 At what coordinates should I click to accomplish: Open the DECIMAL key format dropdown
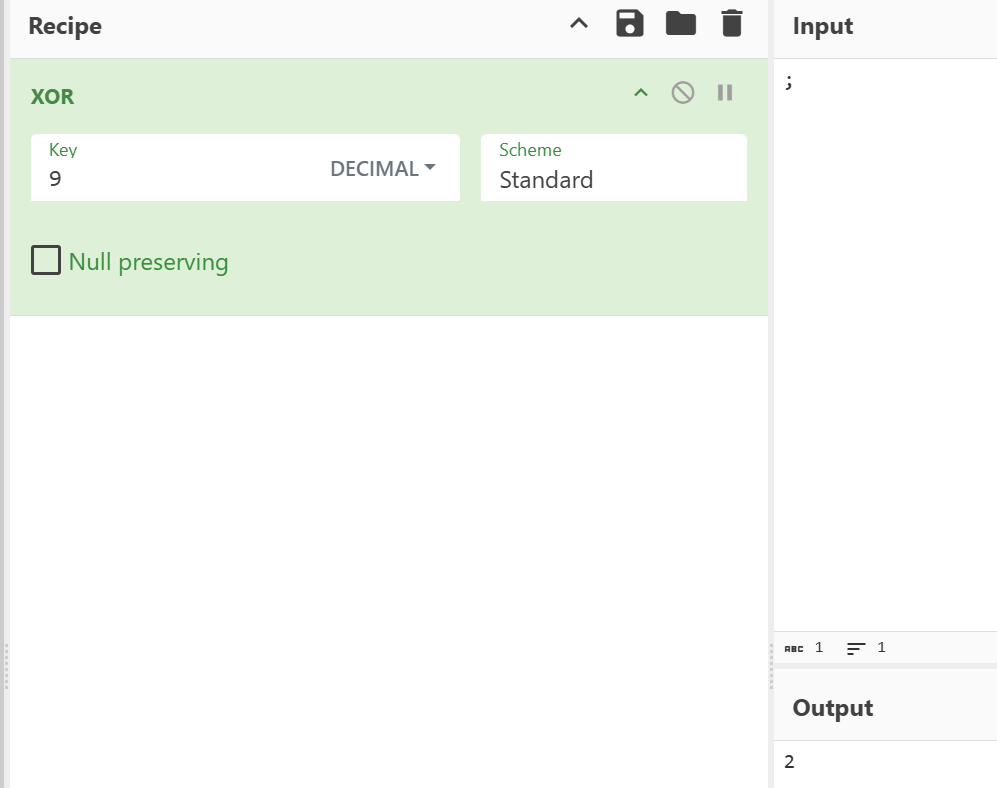(383, 169)
